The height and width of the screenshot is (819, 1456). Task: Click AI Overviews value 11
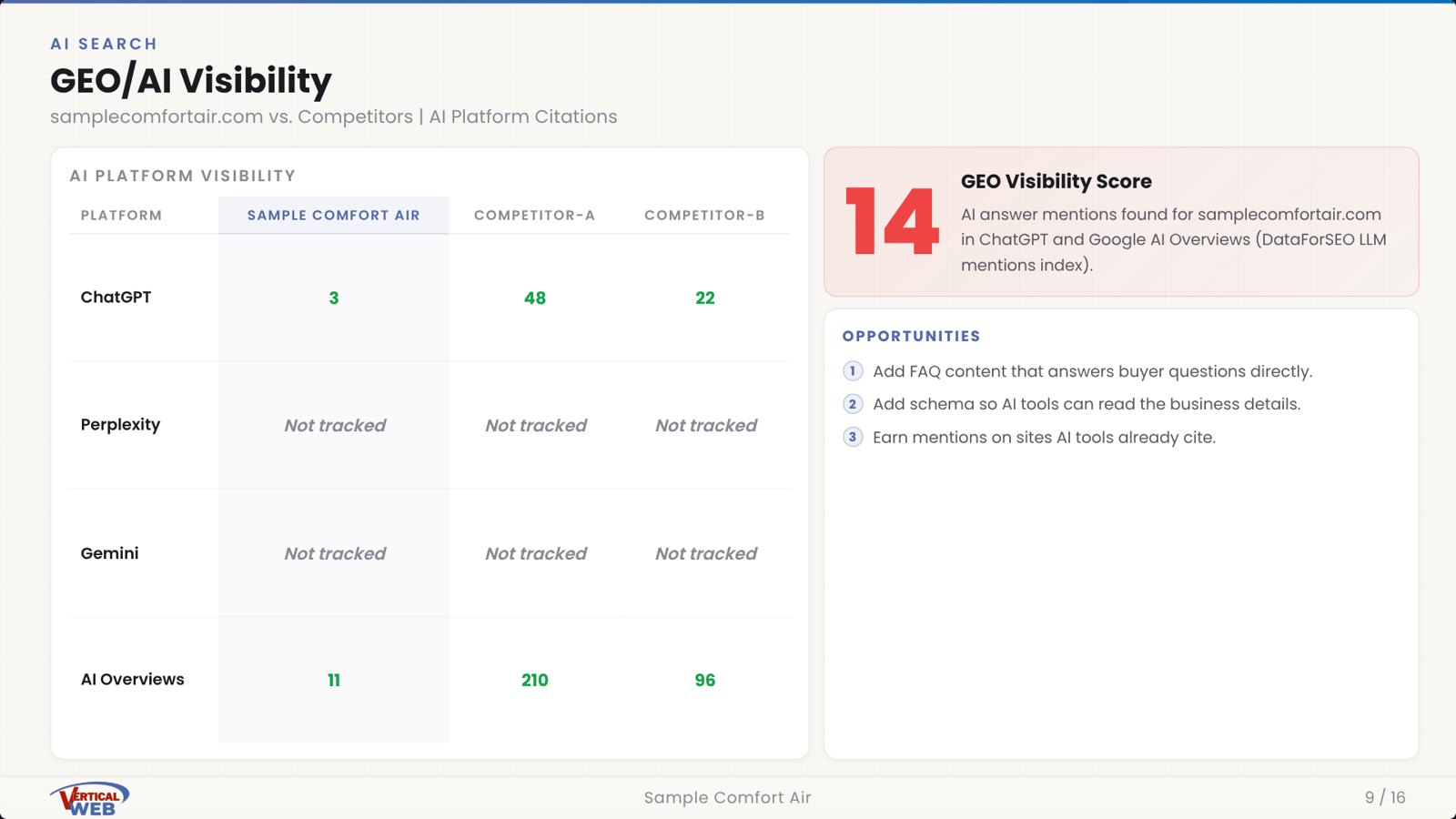pyautogui.click(x=334, y=680)
